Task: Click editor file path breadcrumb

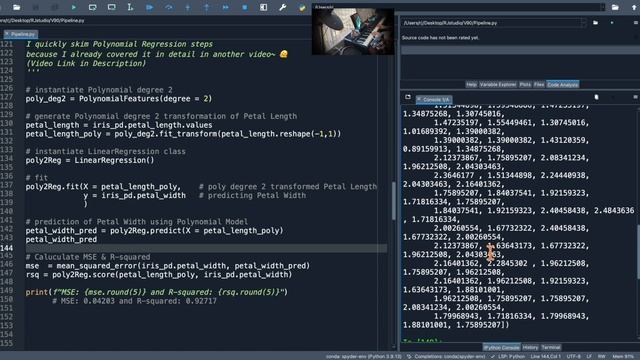Action: click(42, 20)
